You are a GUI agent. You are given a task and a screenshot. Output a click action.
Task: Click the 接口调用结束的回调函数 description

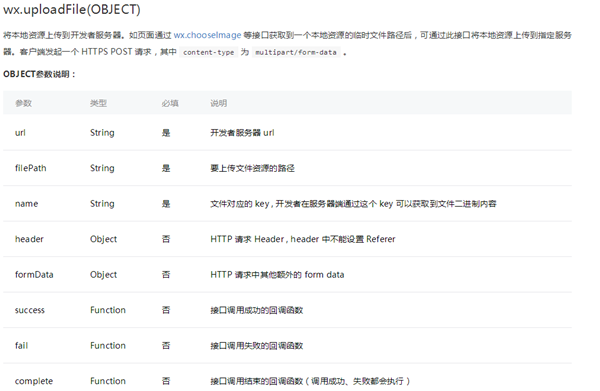310,381
